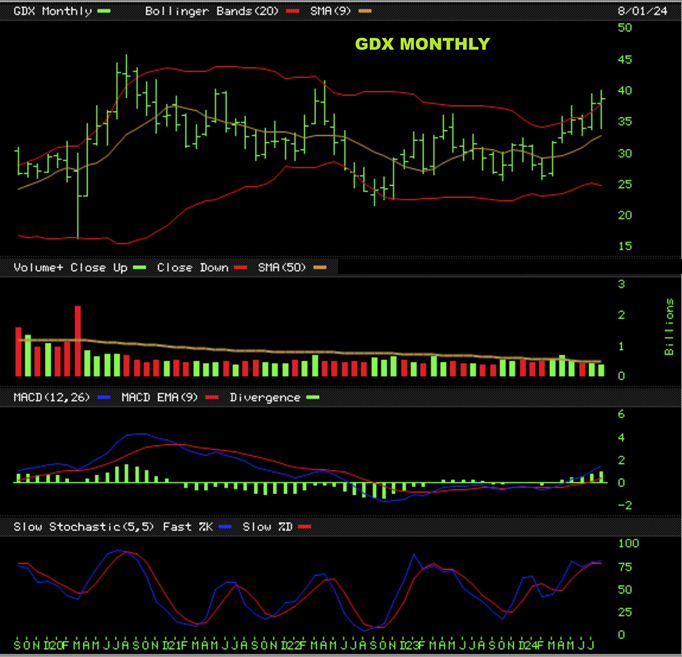Select the 'Slow %D' legend label
Screen dimensions: 682x657
click(267, 527)
